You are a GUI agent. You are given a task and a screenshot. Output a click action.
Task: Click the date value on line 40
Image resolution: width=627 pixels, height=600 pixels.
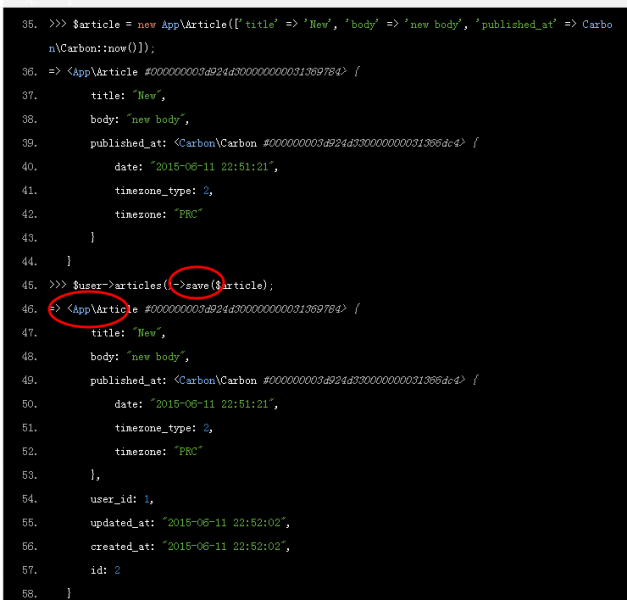pos(214,167)
